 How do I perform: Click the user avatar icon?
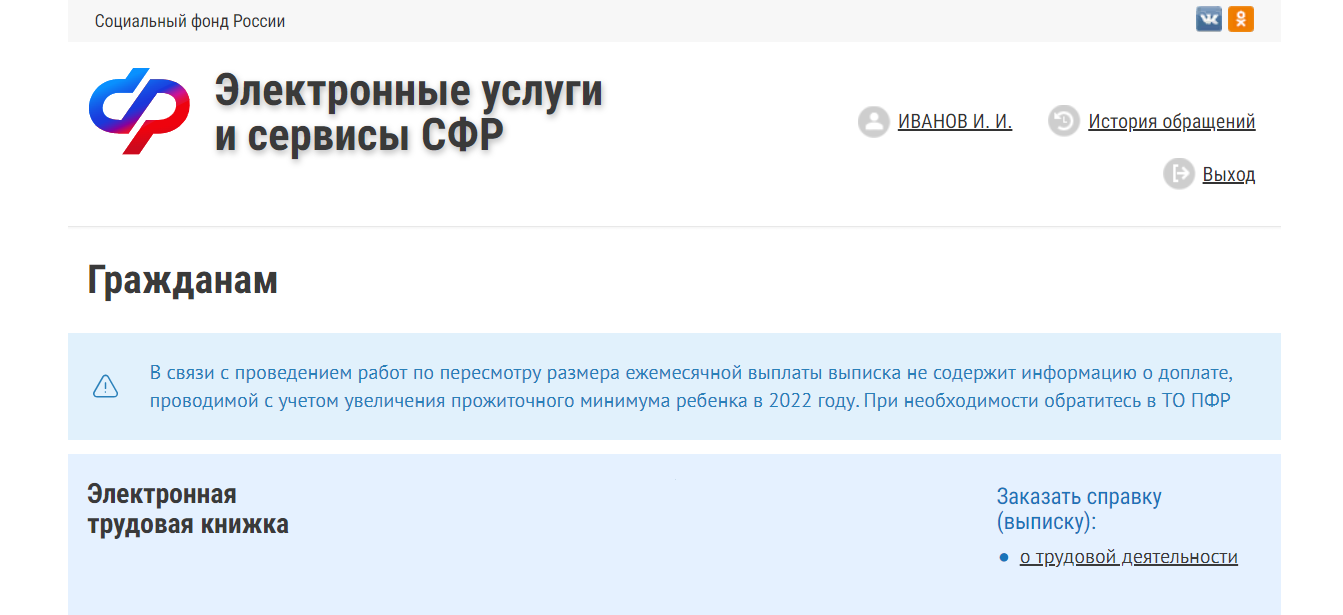click(x=873, y=122)
